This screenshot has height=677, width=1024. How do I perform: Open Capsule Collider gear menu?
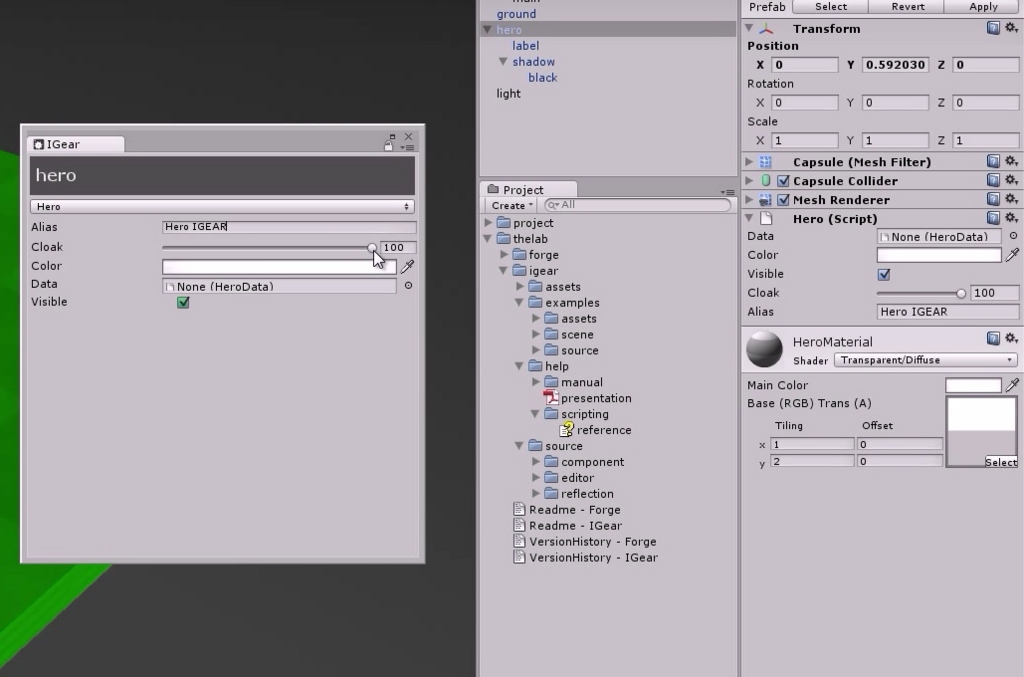pyautogui.click(x=1011, y=180)
